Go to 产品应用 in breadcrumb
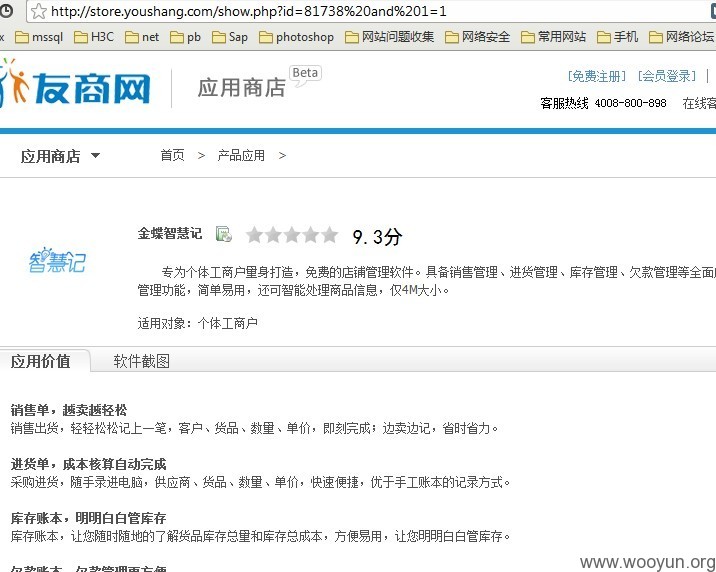This screenshot has height=572, width=716. (x=241, y=156)
